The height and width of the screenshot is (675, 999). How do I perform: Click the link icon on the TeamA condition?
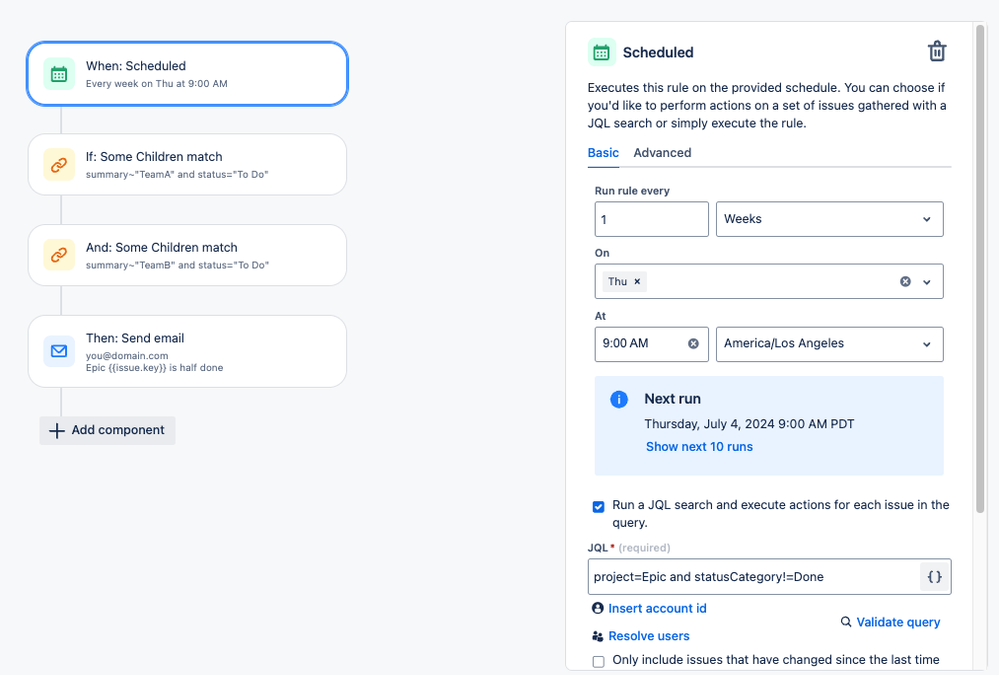(59, 165)
